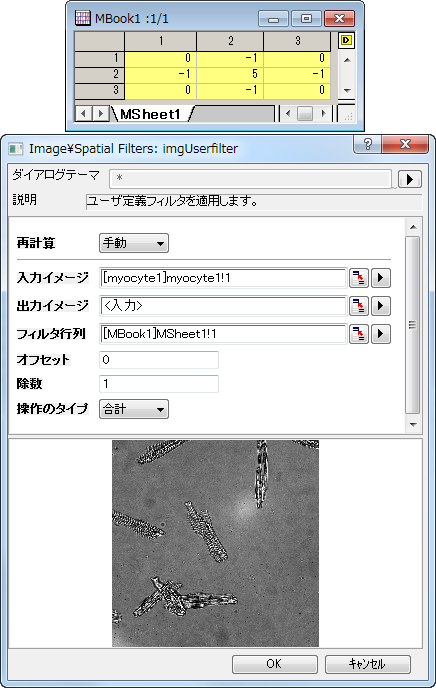Click the 除数 input field

[x=159, y=384]
